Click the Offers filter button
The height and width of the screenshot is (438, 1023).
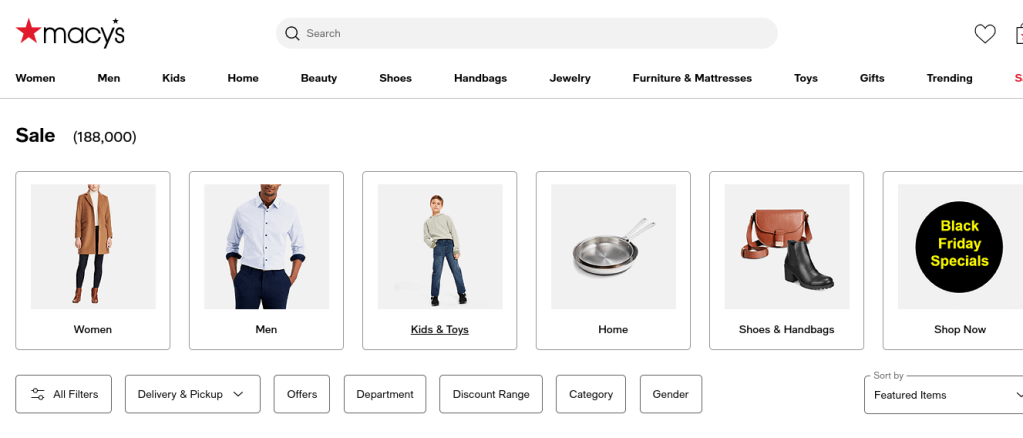(302, 394)
